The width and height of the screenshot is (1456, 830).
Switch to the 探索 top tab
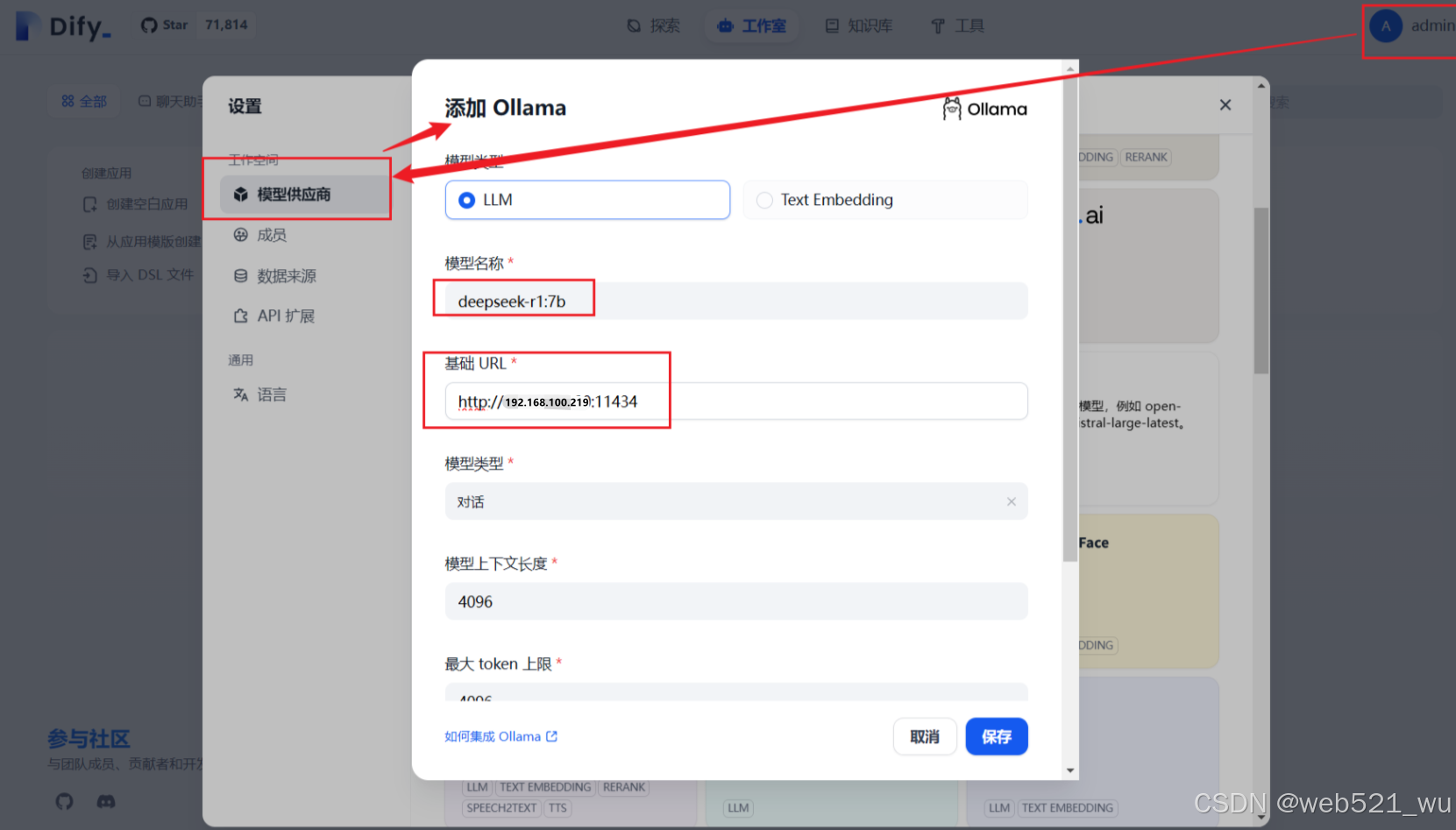pyautogui.click(x=654, y=26)
